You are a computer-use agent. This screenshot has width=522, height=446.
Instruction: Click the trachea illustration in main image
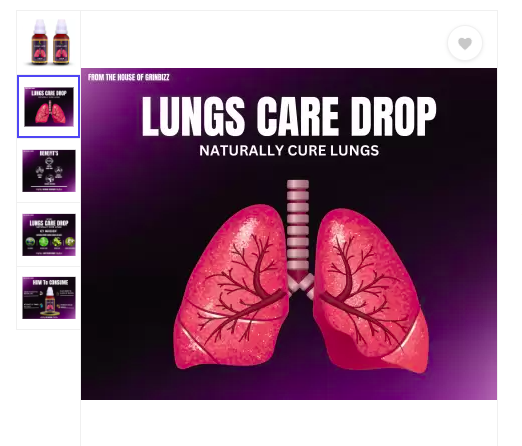pos(299,233)
